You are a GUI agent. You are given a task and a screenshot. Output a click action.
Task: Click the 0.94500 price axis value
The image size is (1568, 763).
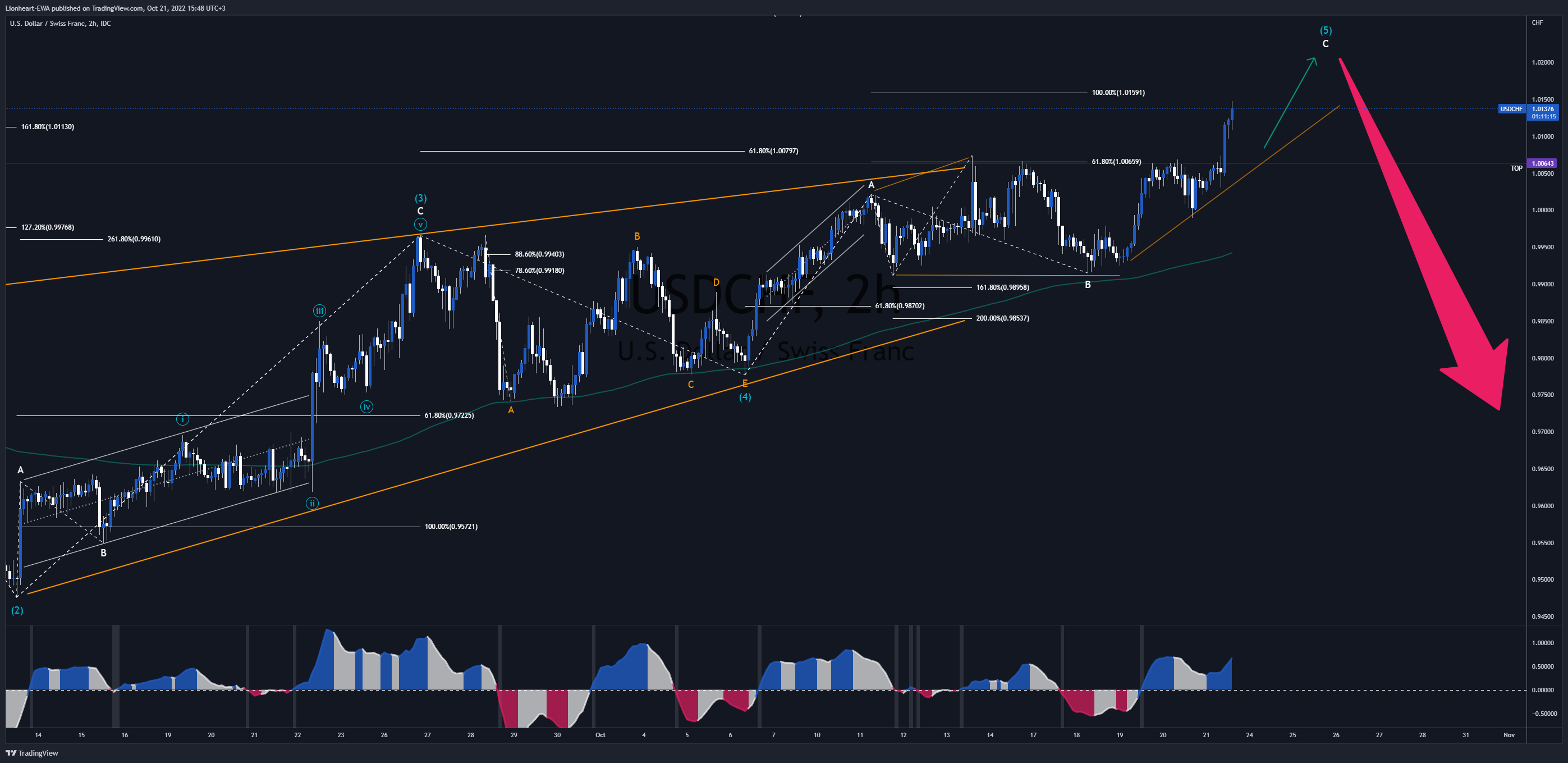(x=1543, y=617)
